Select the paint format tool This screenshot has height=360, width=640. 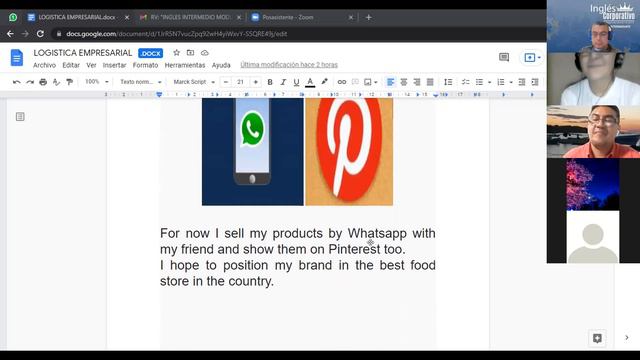click(69, 82)
